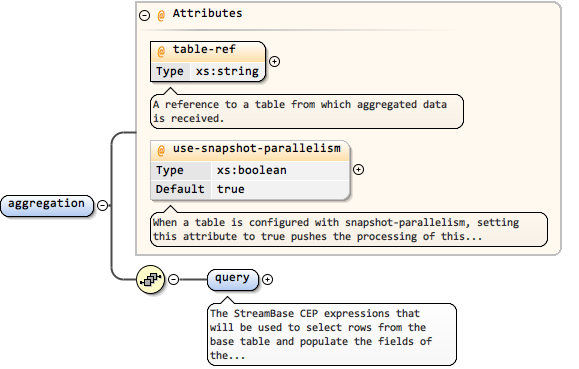This screenshot has width=579, height=369.
Task: Click the snapshot-parallelism description annotation
Action: [349, 229]
